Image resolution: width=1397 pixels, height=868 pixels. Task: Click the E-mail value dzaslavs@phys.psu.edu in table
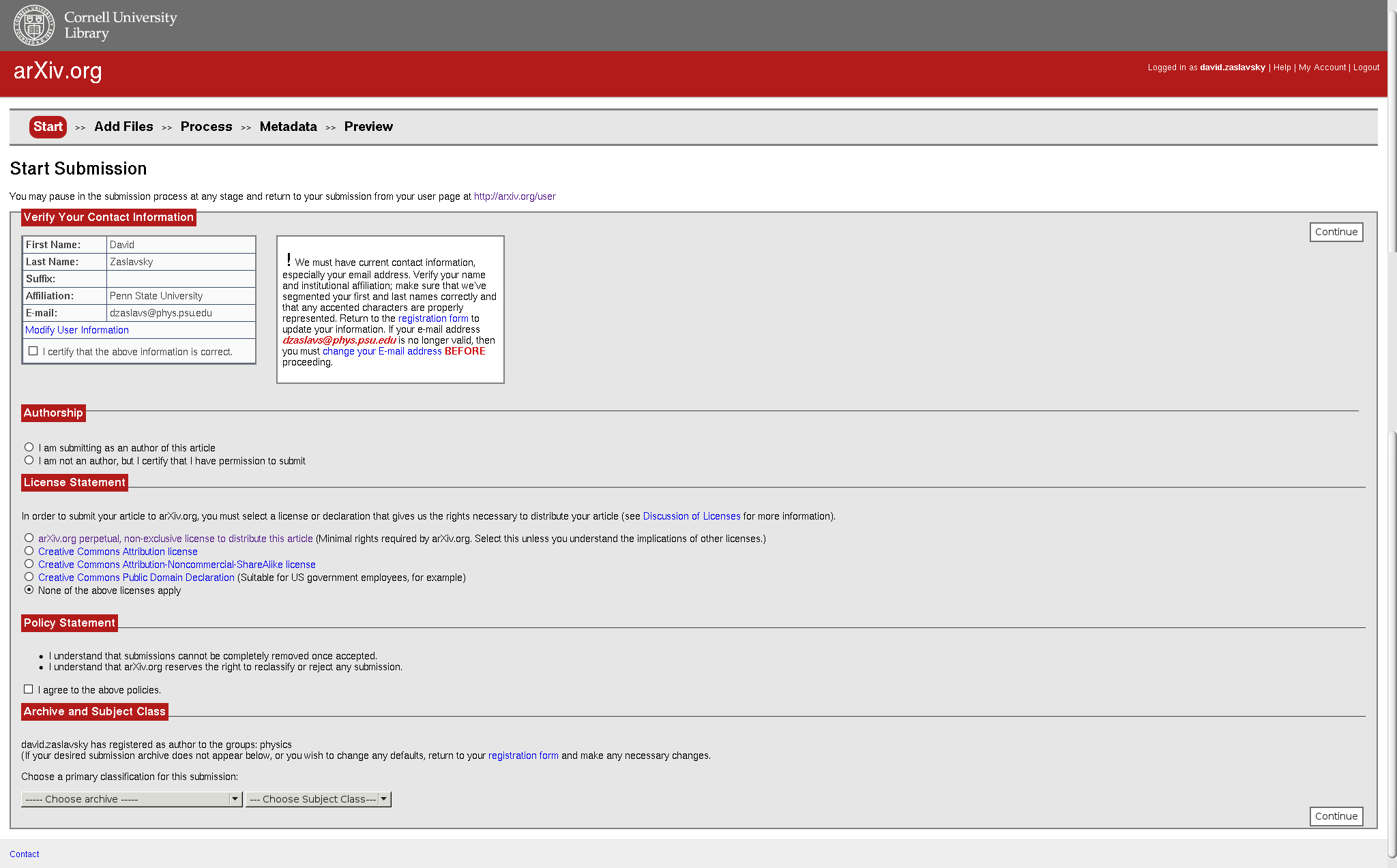point(161,313)
